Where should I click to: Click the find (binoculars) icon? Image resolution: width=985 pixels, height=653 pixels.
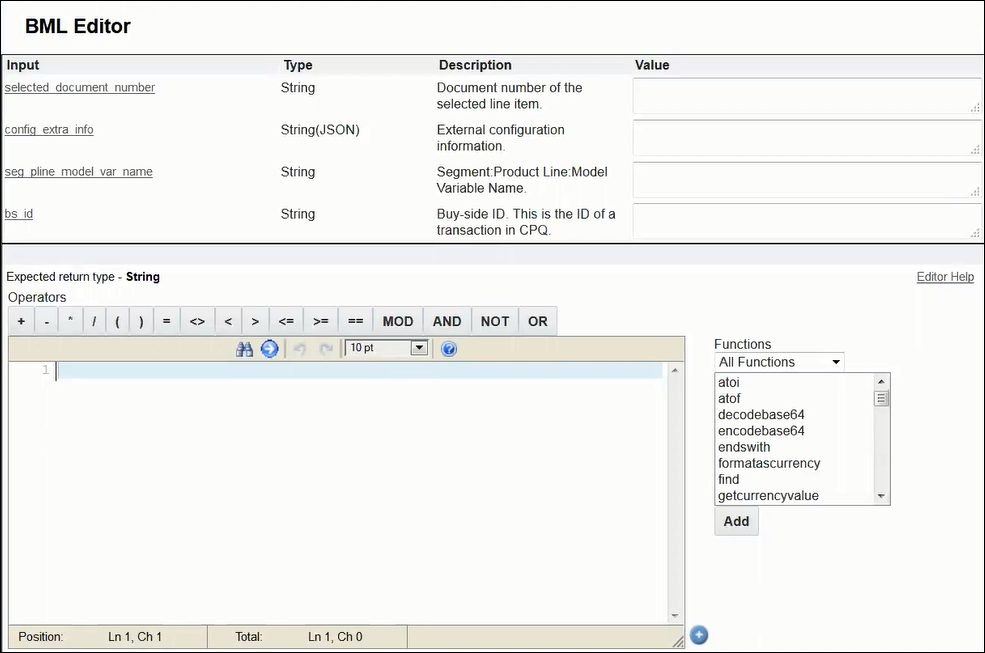[x=244, y=349]
